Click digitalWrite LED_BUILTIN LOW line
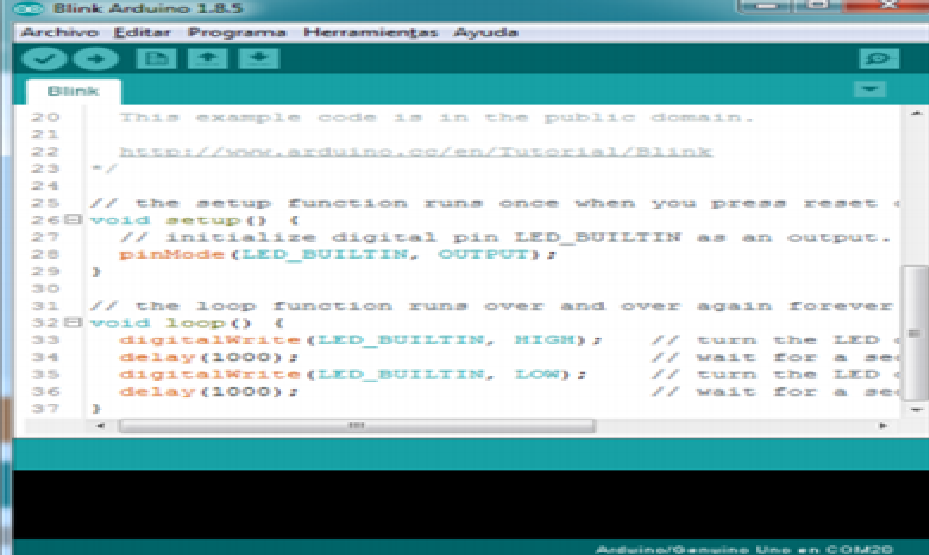The height and width of the screenshot is (555, 929). pyautogui.click(x=353, y=374)
